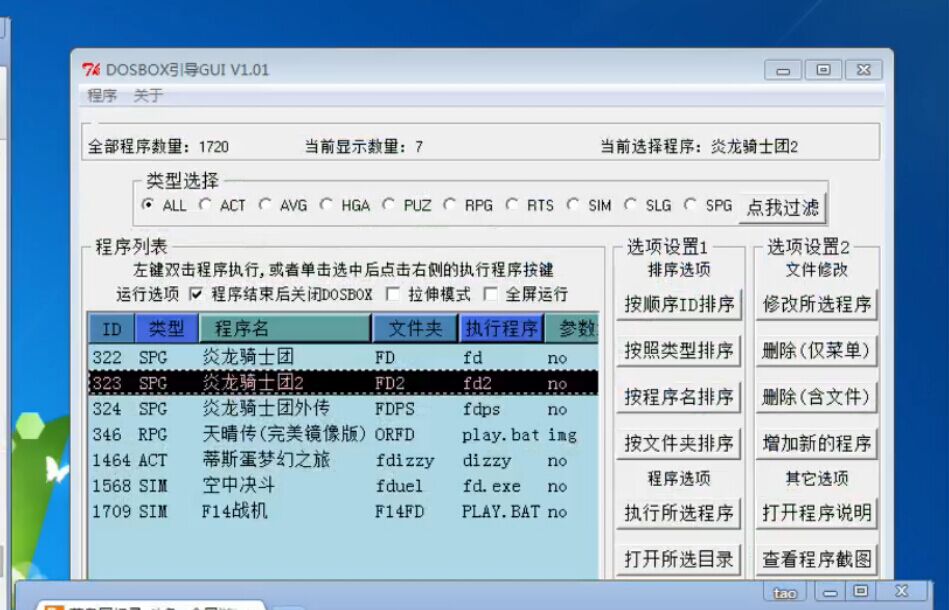Viewport: 949px width, 610px height.
Task: Open the 程序 menu
Action: 102,96
